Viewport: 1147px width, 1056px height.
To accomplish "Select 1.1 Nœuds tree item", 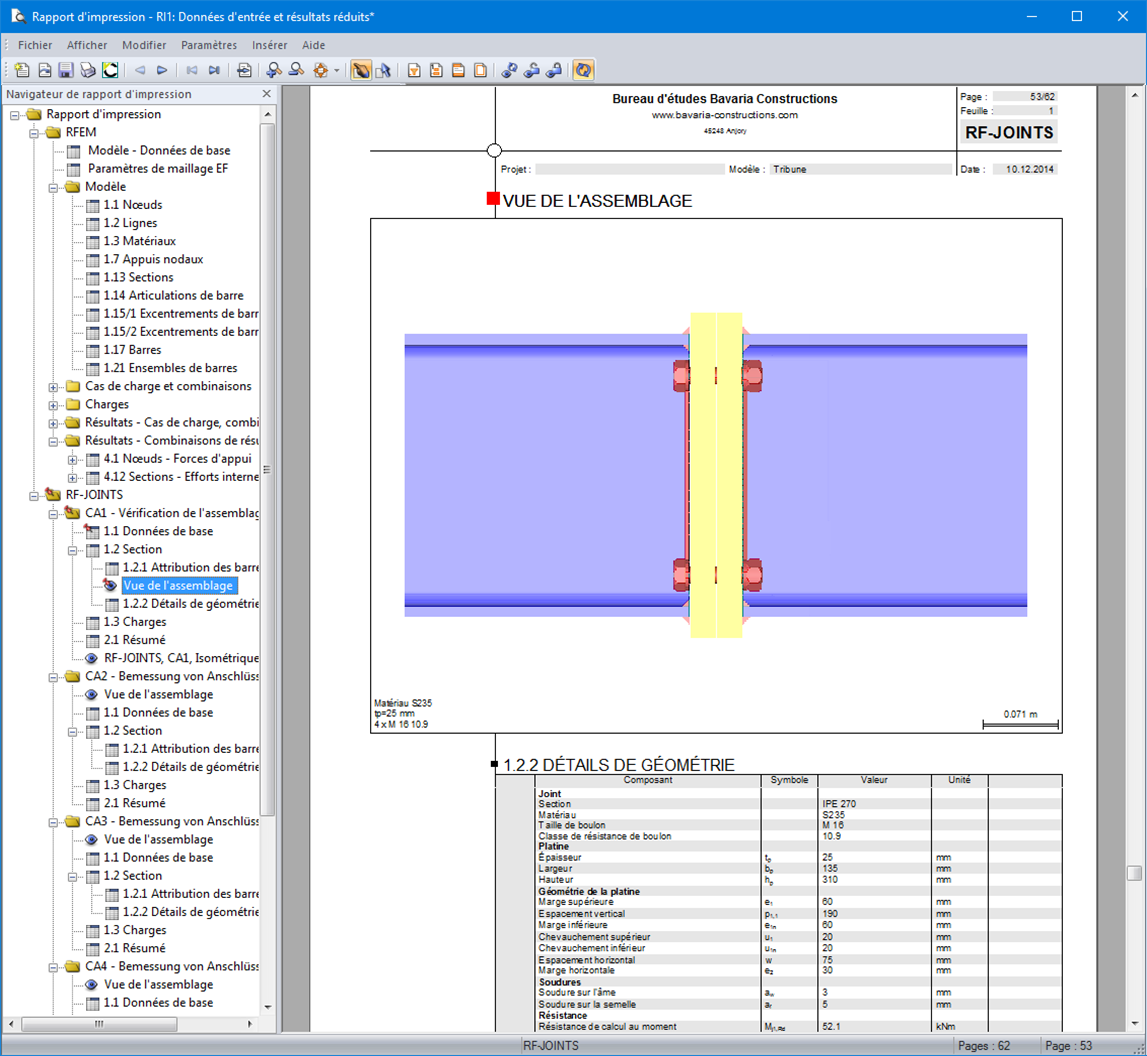I will tap(132, 205).
